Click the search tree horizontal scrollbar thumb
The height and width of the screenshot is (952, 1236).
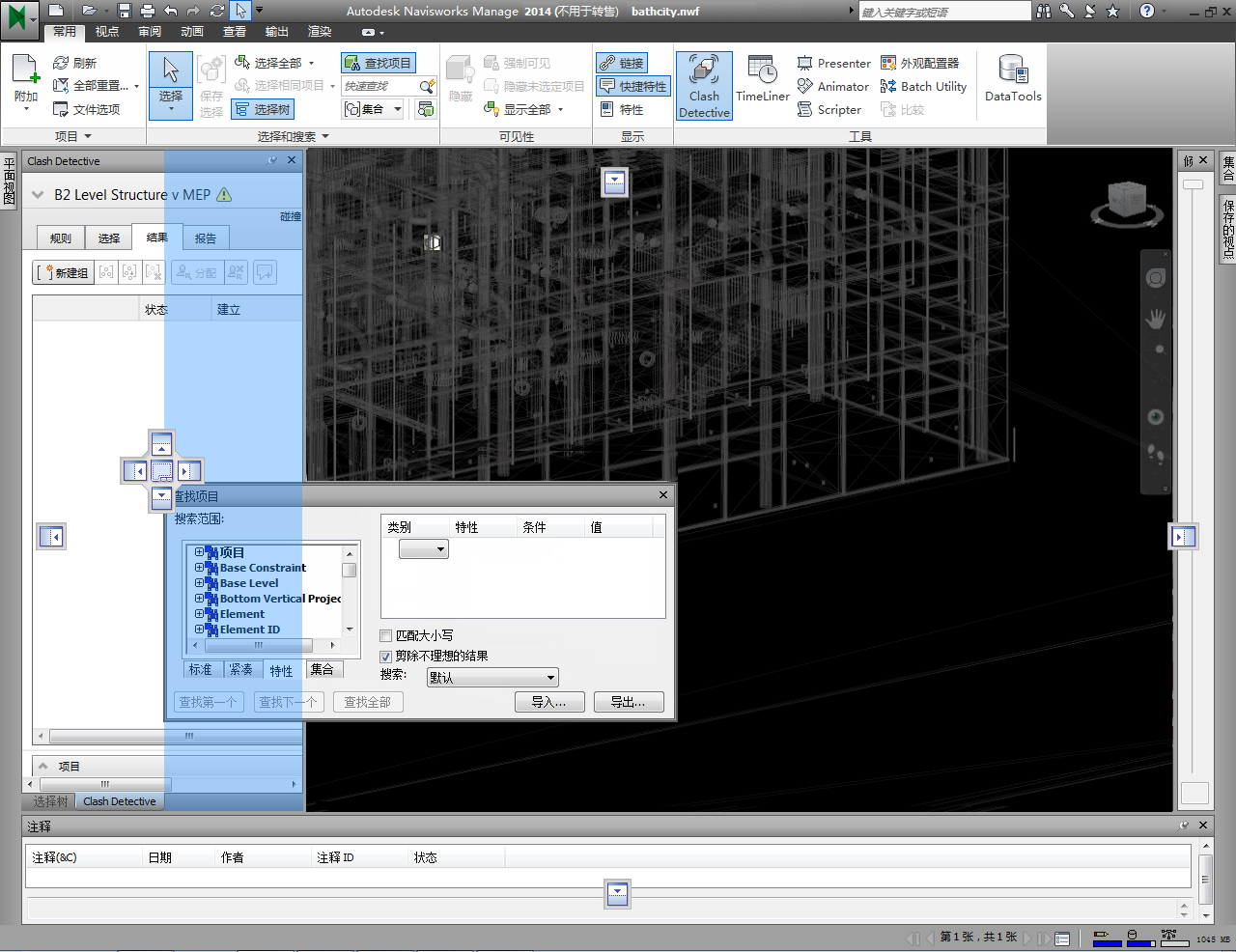tap(259, 645)
